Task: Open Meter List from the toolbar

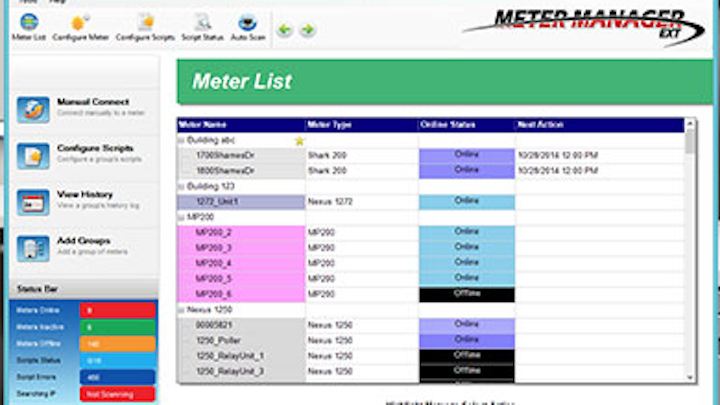Action: 29,28
